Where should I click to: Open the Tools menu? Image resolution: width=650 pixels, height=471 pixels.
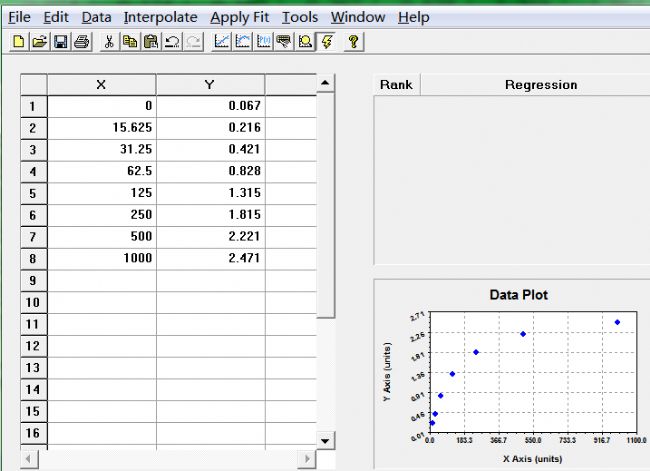[x=300, y=17]
